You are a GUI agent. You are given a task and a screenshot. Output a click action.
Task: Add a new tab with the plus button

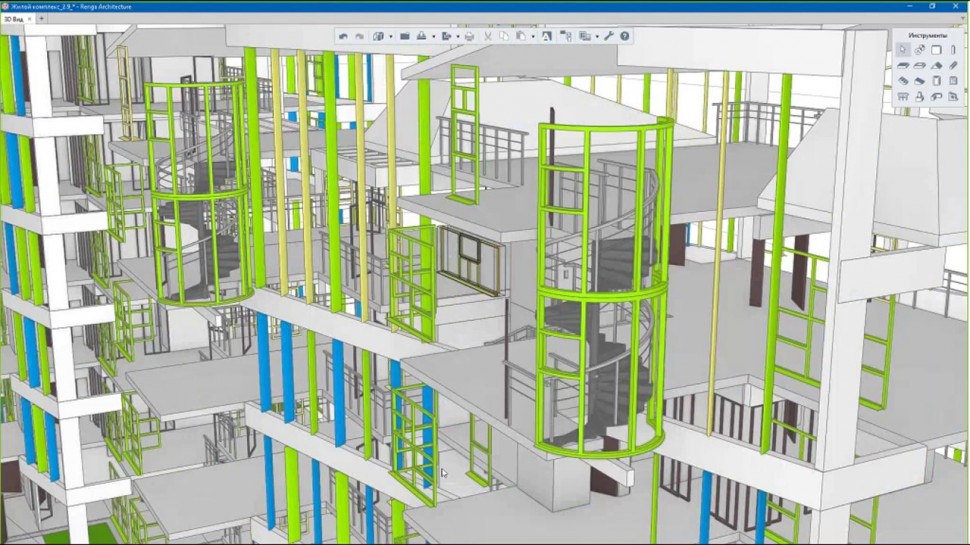click(x=41, y=18)
